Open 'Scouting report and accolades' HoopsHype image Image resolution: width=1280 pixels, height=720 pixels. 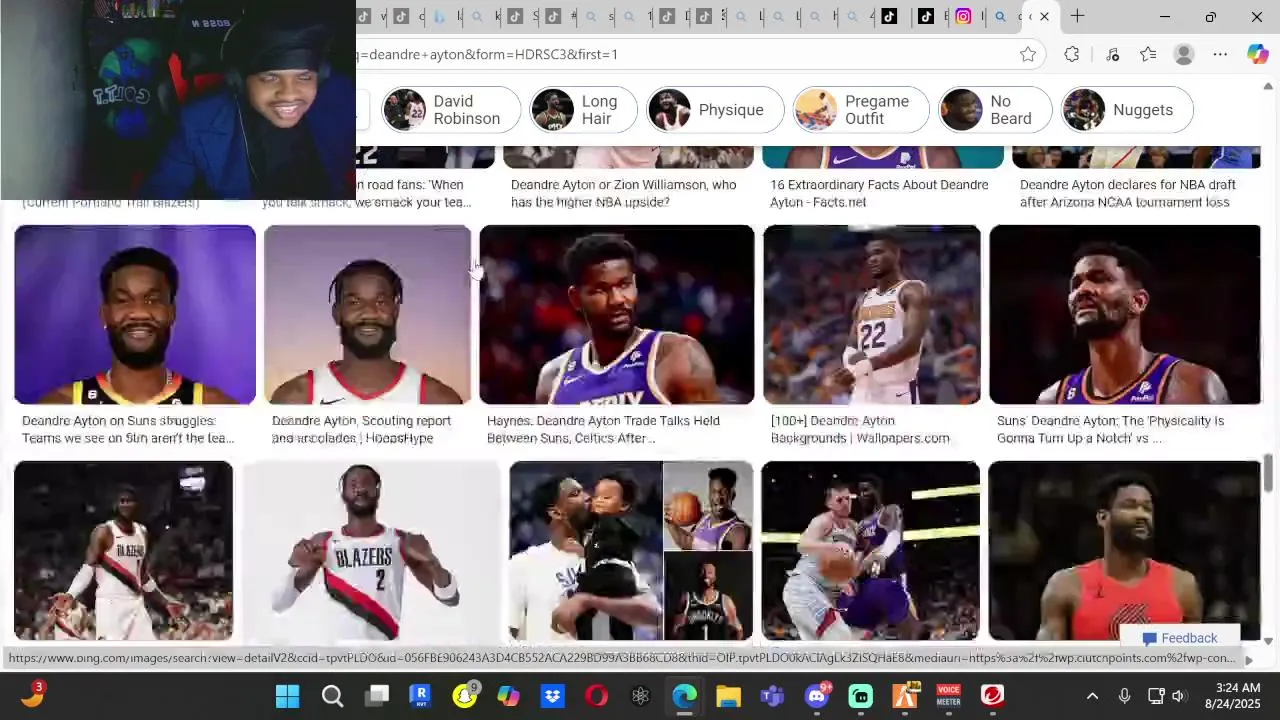[x=367, y=314]
